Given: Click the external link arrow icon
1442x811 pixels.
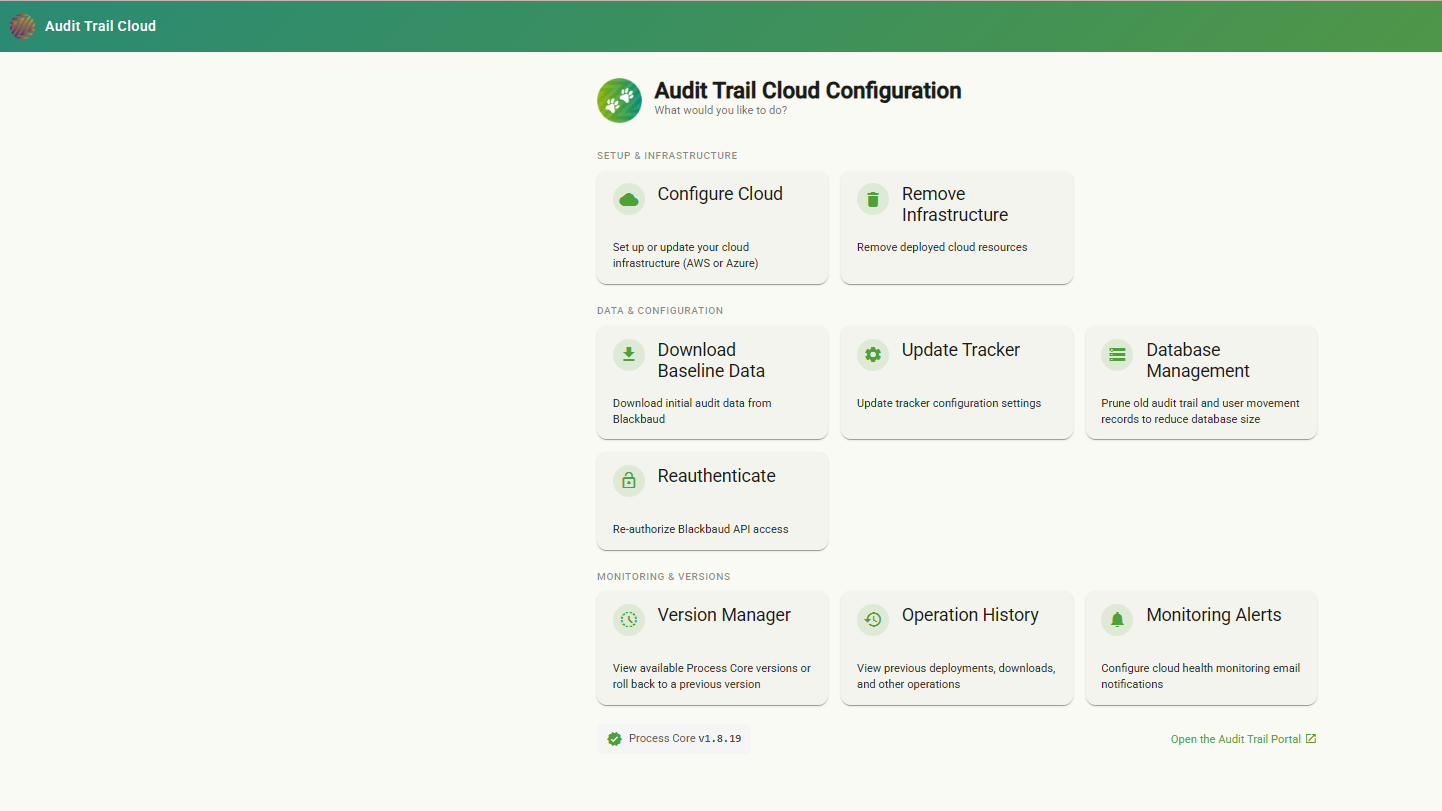Looking at the screenshot, I should [1311, 739].
